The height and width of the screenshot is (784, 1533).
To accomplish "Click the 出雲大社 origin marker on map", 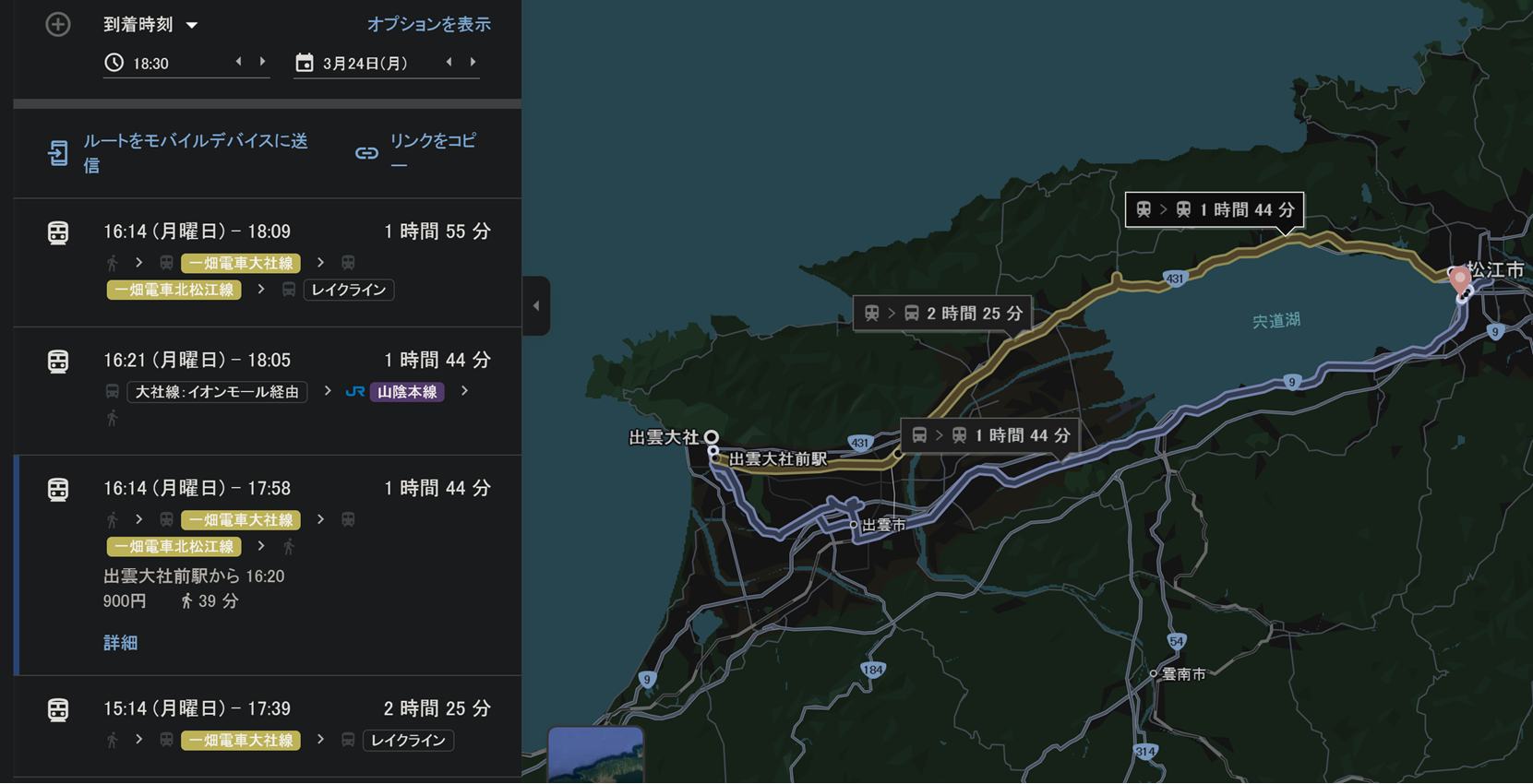I will coord(711,437).
